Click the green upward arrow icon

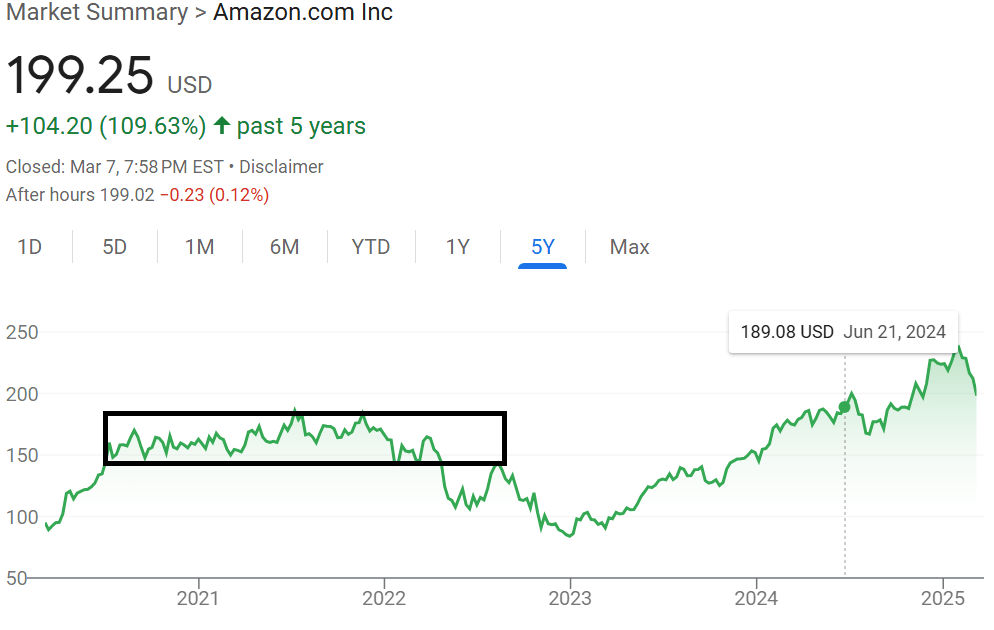click(222, 127)
